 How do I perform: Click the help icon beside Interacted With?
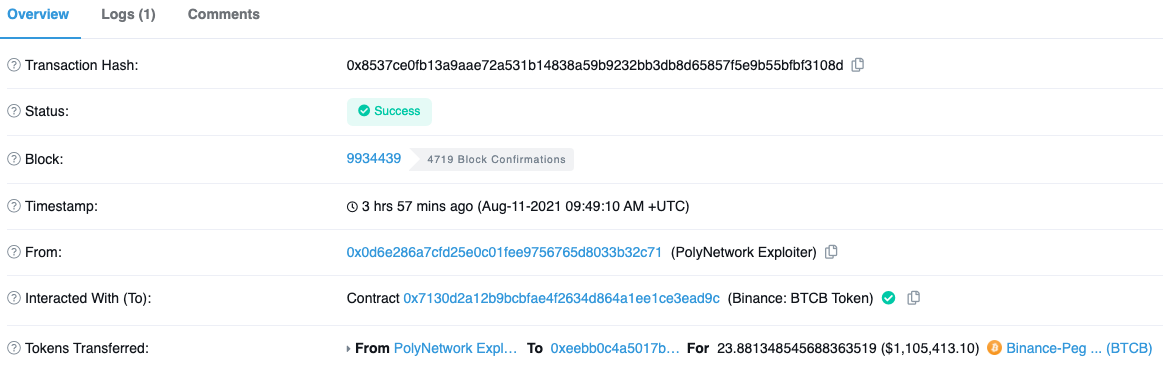[13, 299]
